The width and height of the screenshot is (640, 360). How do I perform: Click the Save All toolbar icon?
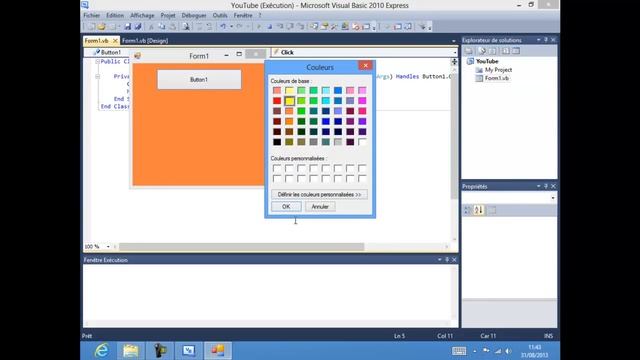[x=138, y=27]
